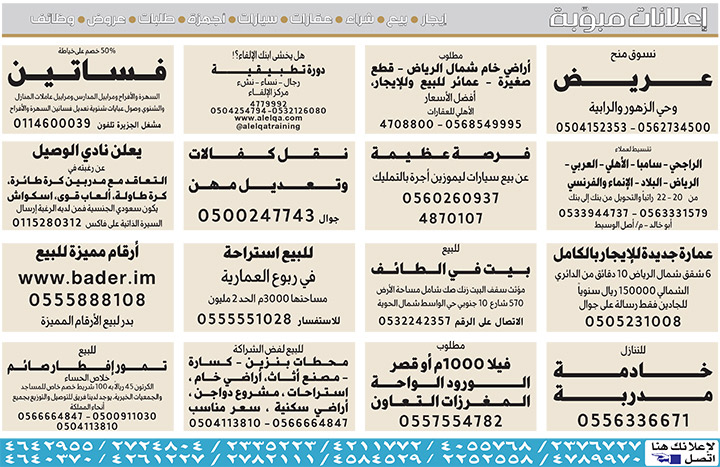720x467 pixels.
Task: Click the تمور إفطار صائم headline
Action: [x=87, y=366]
